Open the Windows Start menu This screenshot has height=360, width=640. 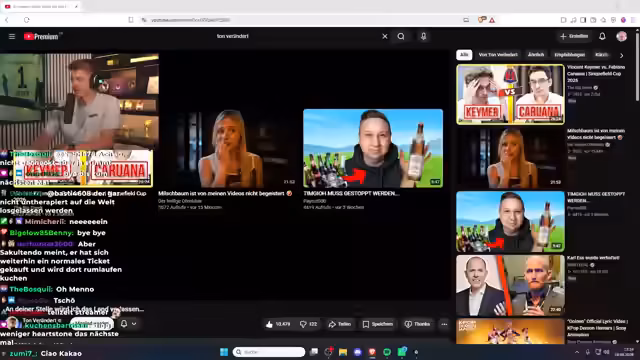point(224,352)
